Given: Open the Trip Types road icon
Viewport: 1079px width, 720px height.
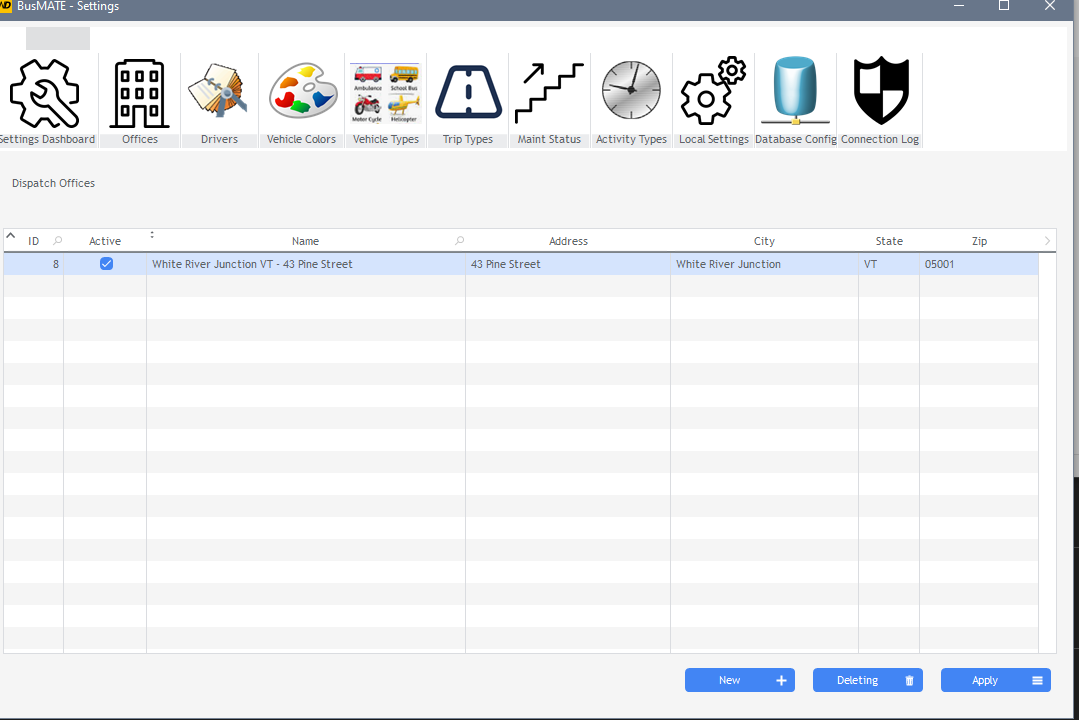Looking at the screenshot, I should point(468,92).
